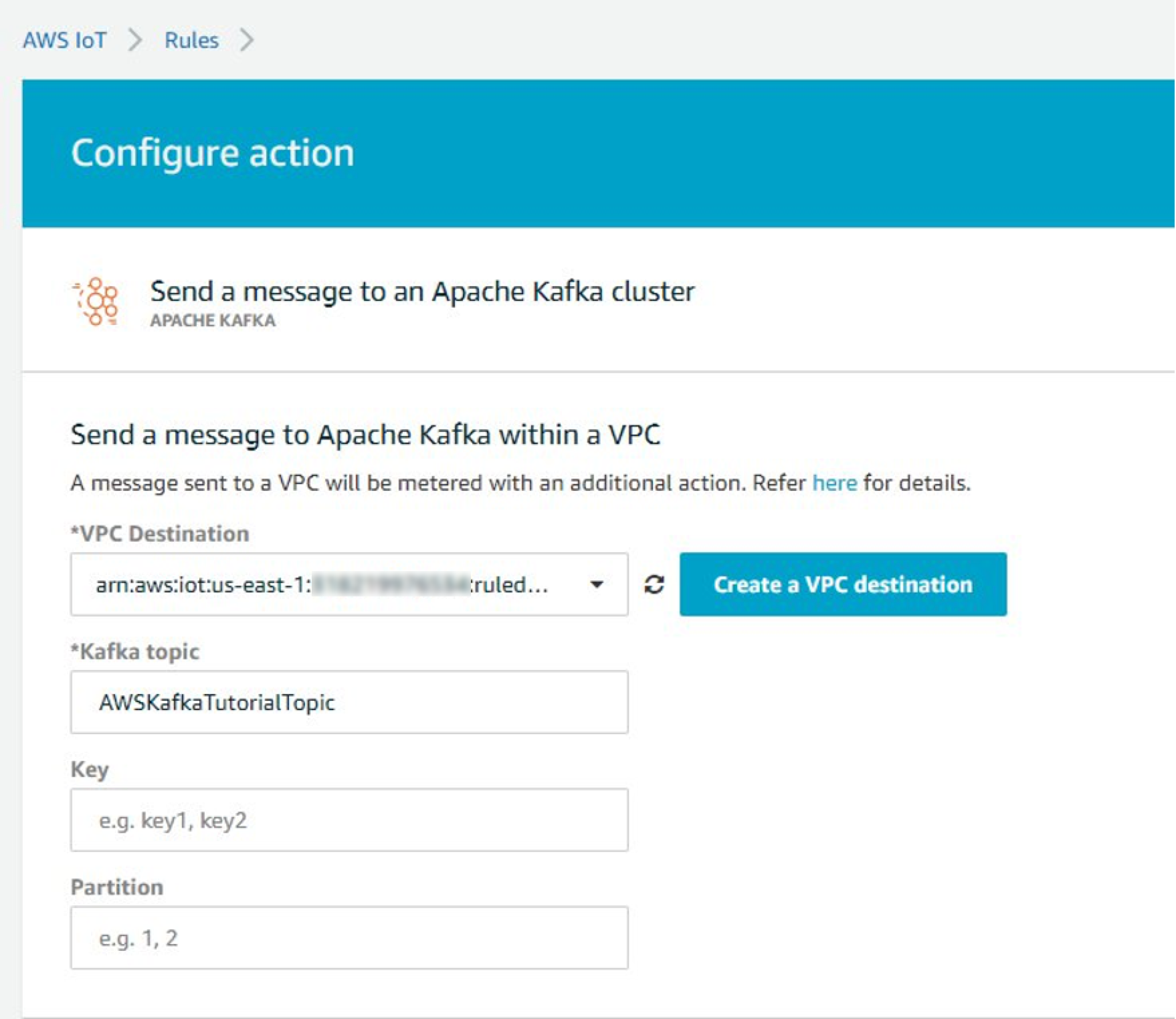Screen dimensions: 1176x1019
Task: Click the 'APACHE KAFKA' subtitle text
Action: click(213, 321)
